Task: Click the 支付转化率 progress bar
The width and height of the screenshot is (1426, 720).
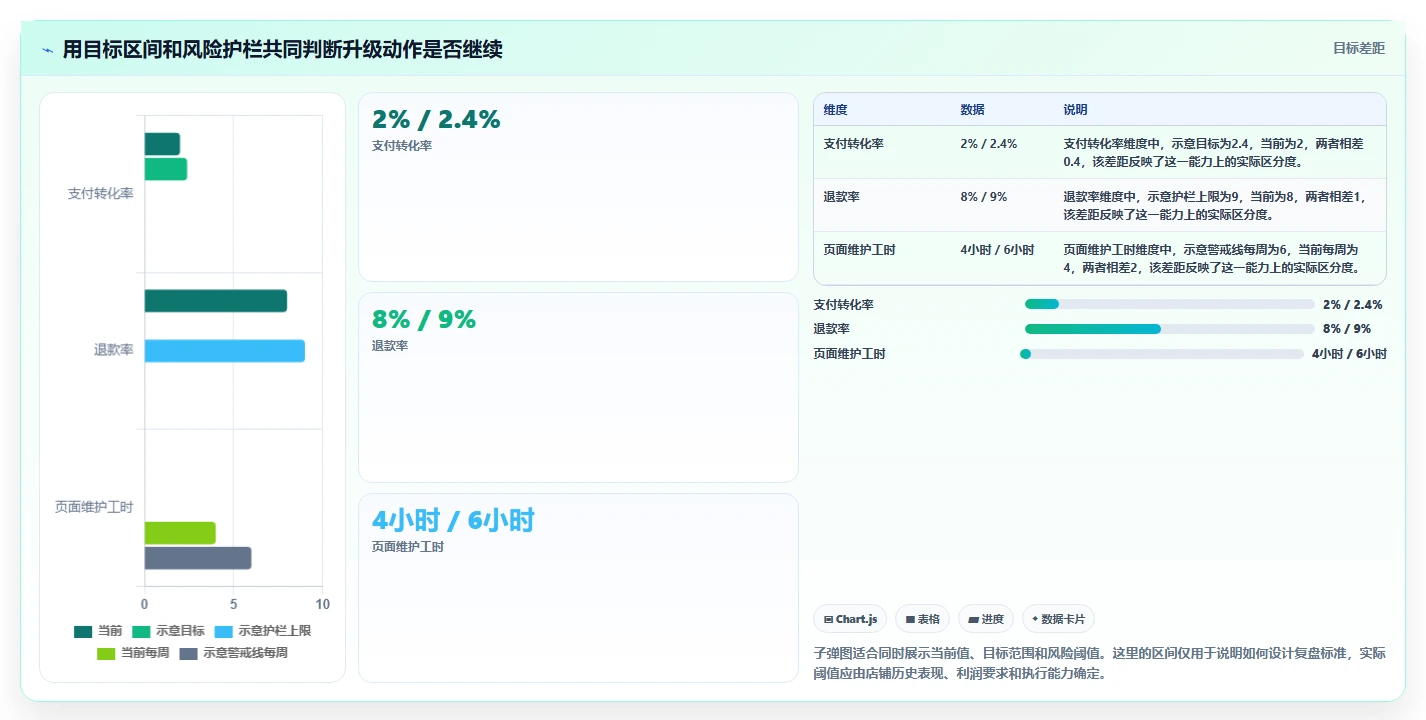Action: pyautogui.click(x=1169, y=304)
